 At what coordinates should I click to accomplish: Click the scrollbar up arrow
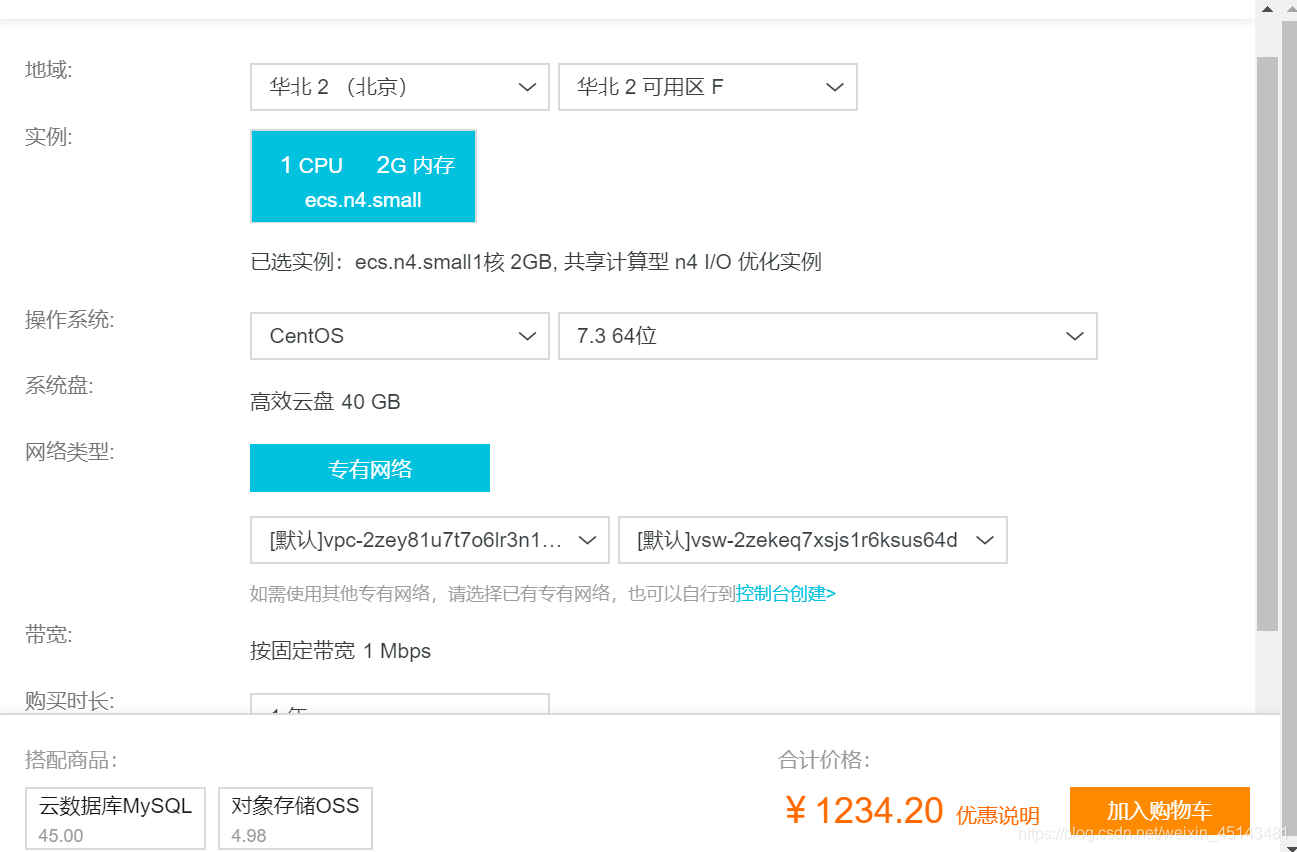click(x=1268, y=8)
